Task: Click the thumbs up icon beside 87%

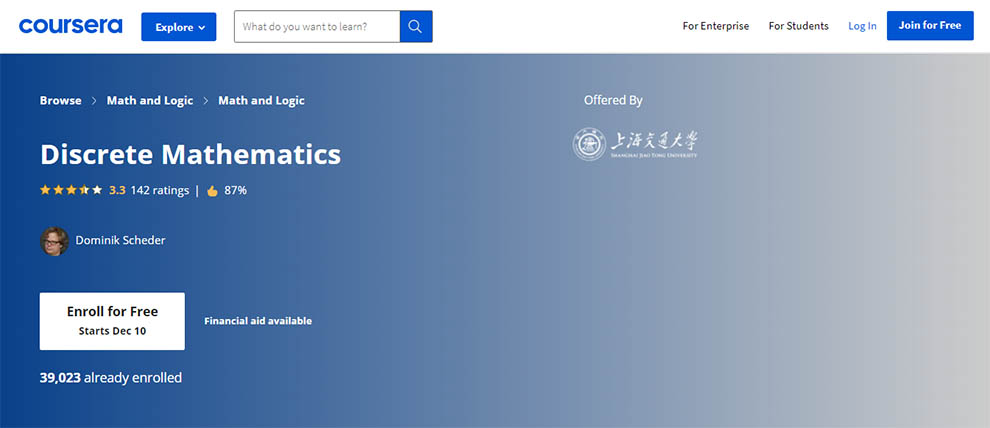Action: (x=212, y=190)
